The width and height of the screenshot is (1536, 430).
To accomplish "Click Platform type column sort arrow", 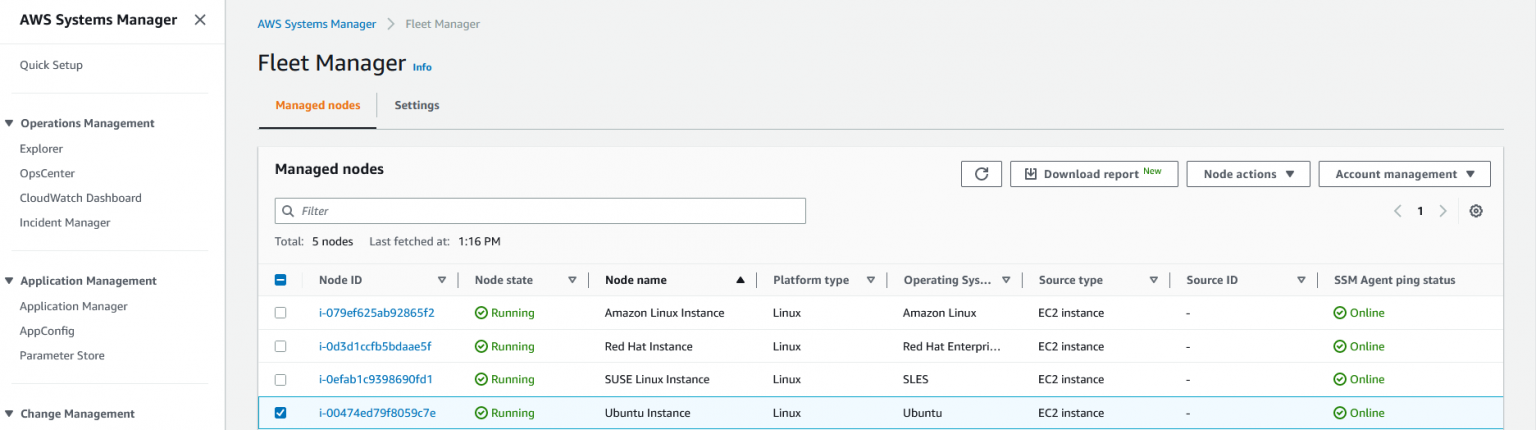I will (871, 281).
